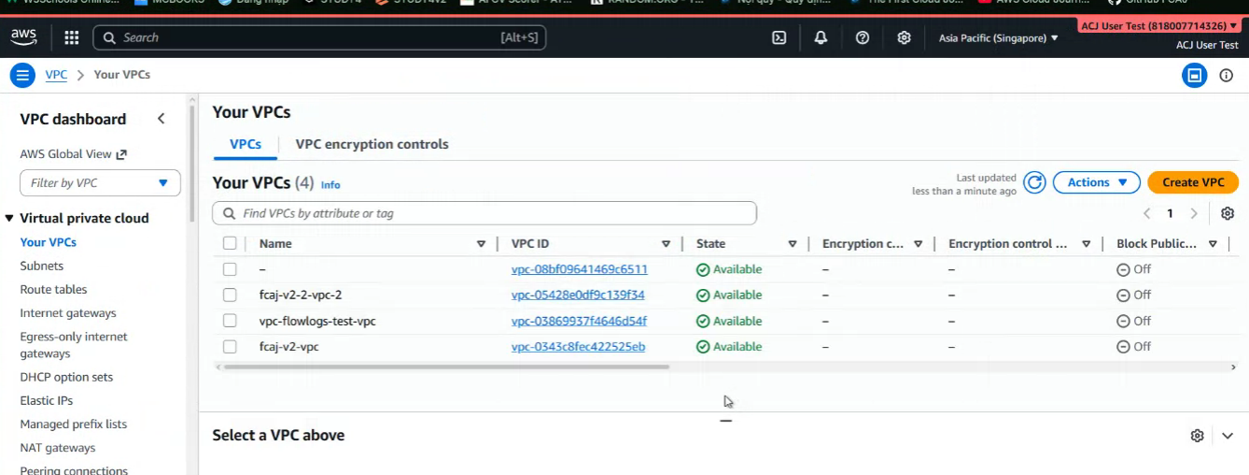
Task: Open Route tables in the sidebar
Action: click(53, 289)
